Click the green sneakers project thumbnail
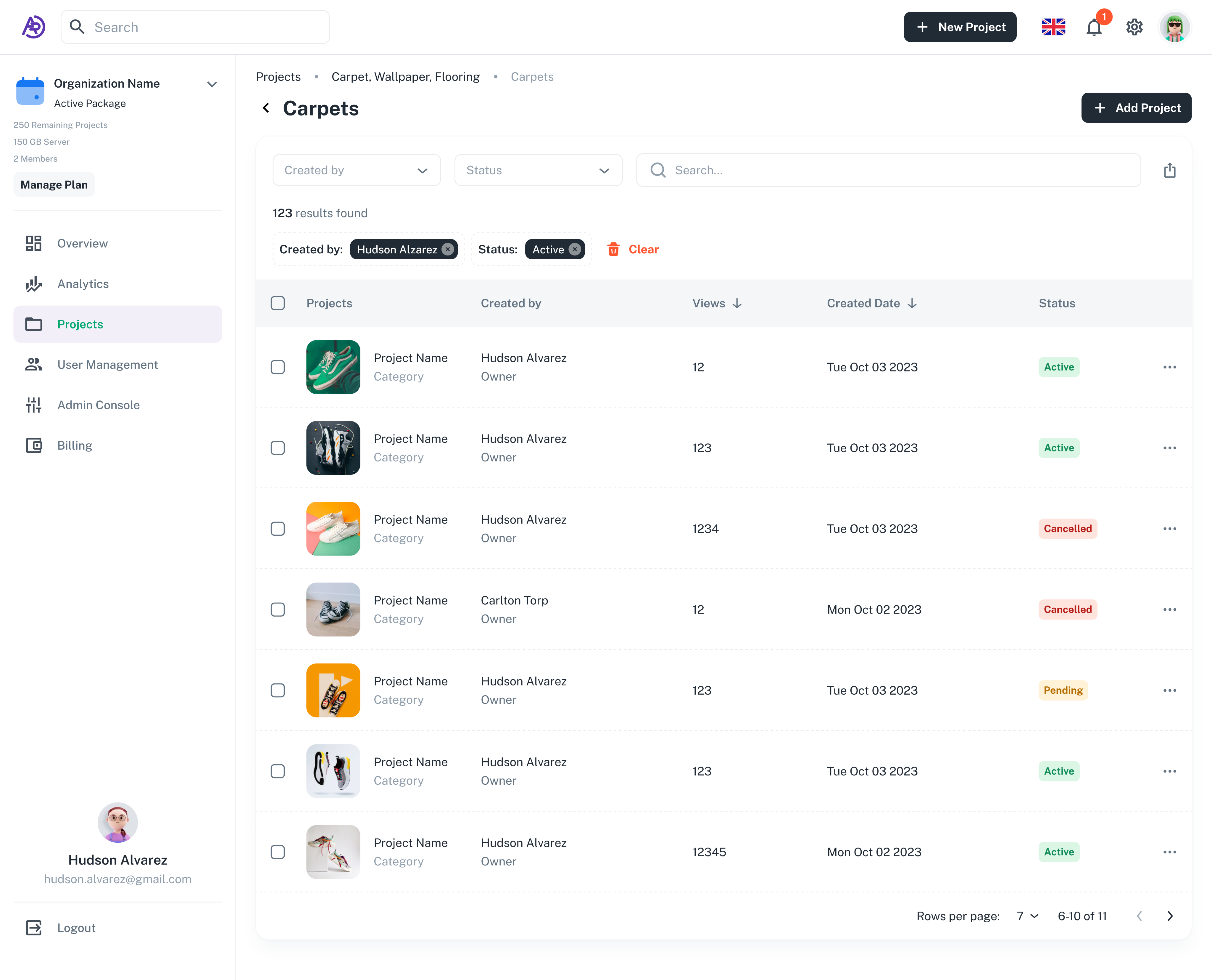 tap(333, 367)
